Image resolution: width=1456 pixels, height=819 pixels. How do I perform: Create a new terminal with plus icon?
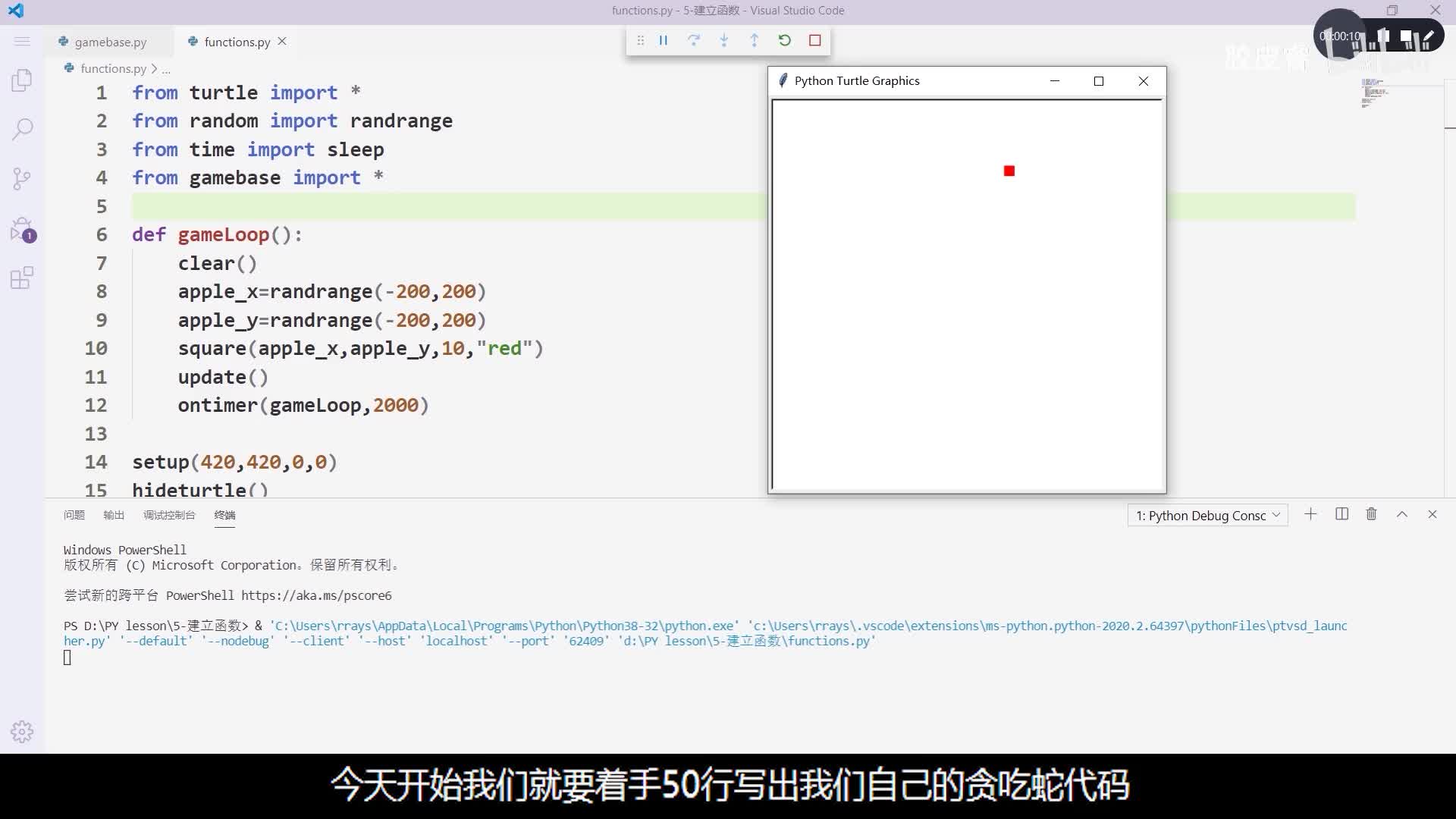click(x=1310, y=514)
